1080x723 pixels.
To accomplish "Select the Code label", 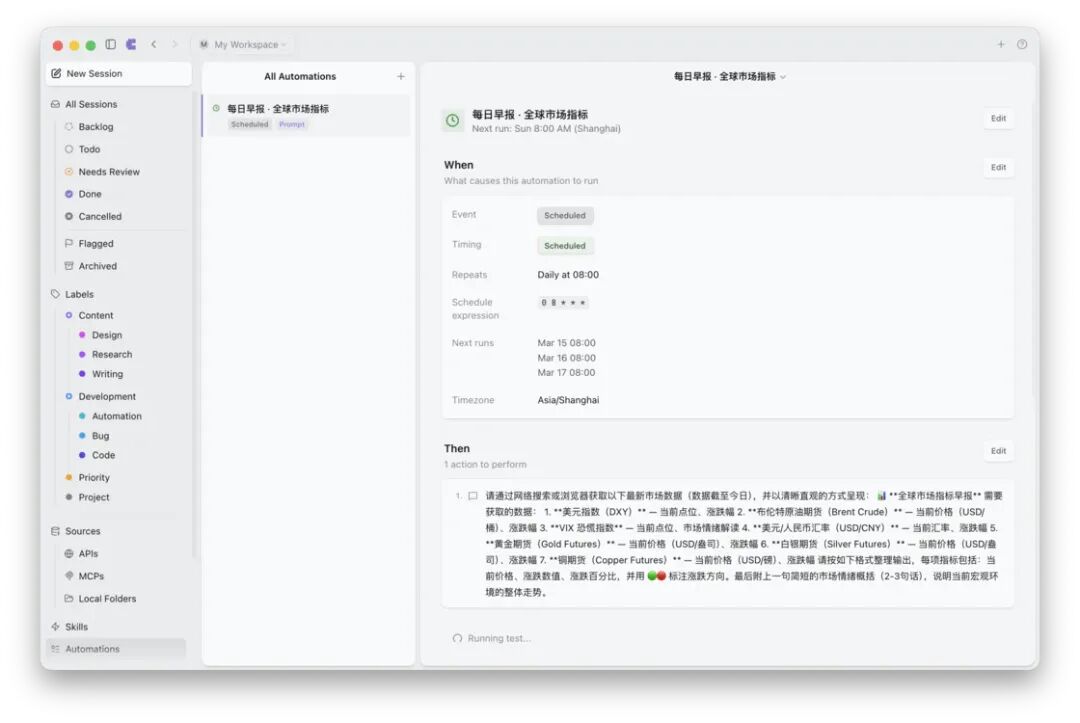I will click(x=103, y=455).
